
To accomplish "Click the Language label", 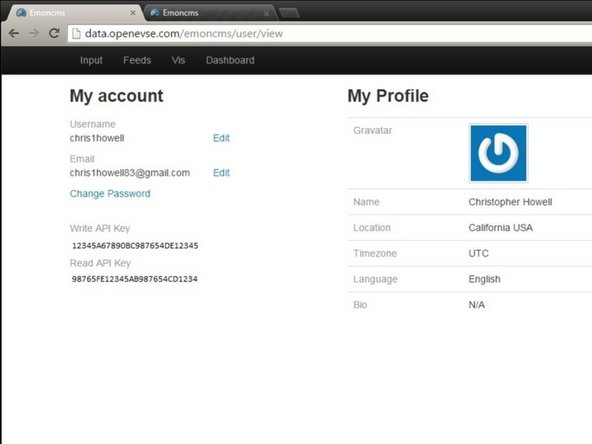I will click(x=375, y=279).
